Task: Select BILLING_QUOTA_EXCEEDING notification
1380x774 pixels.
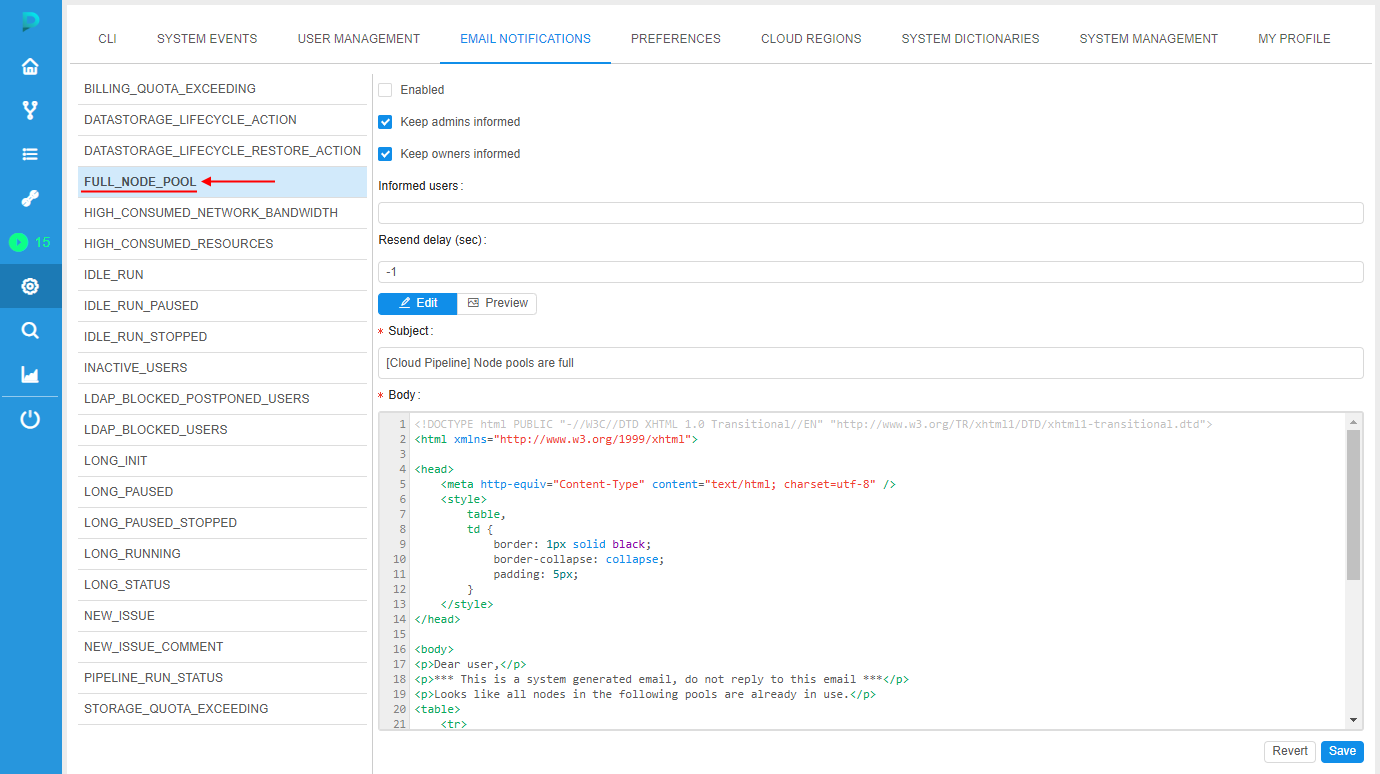Action: (222, 89)
